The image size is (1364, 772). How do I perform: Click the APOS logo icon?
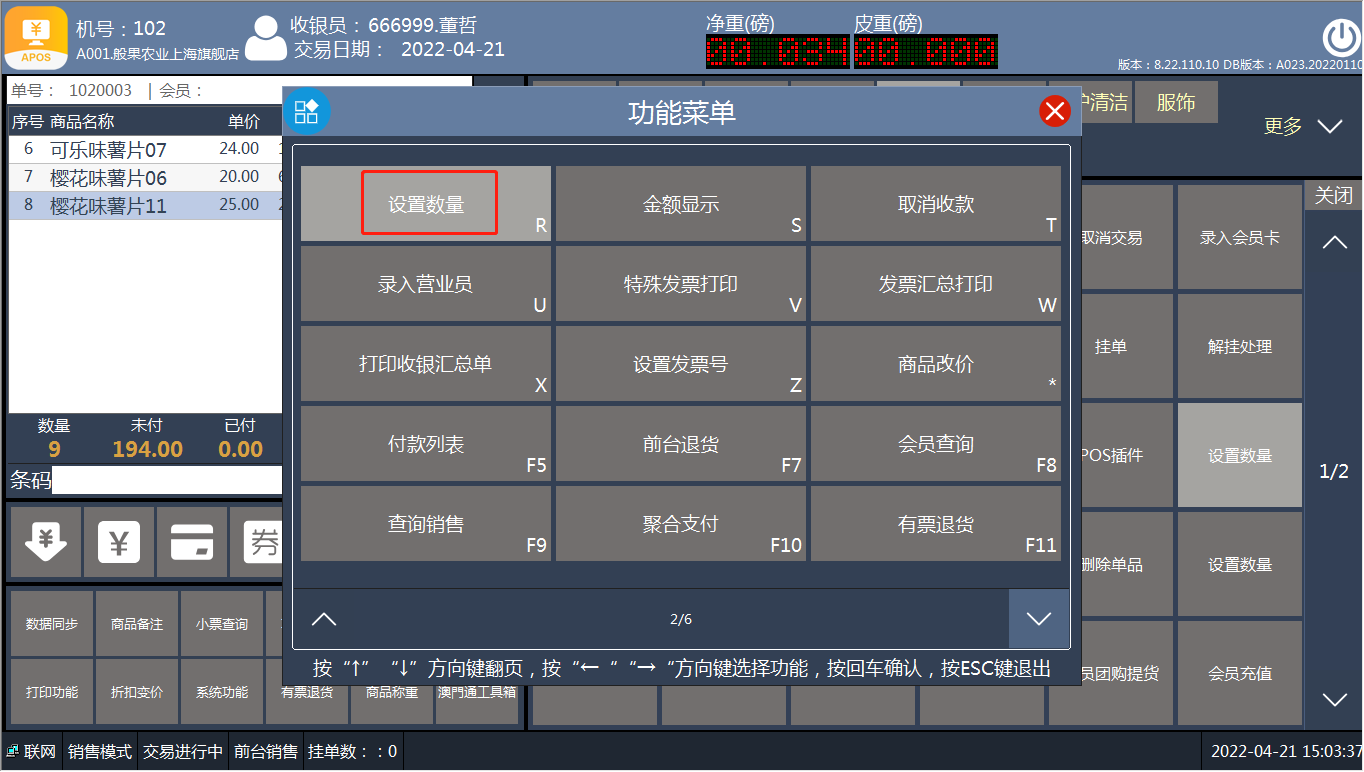tap(37, 38)
